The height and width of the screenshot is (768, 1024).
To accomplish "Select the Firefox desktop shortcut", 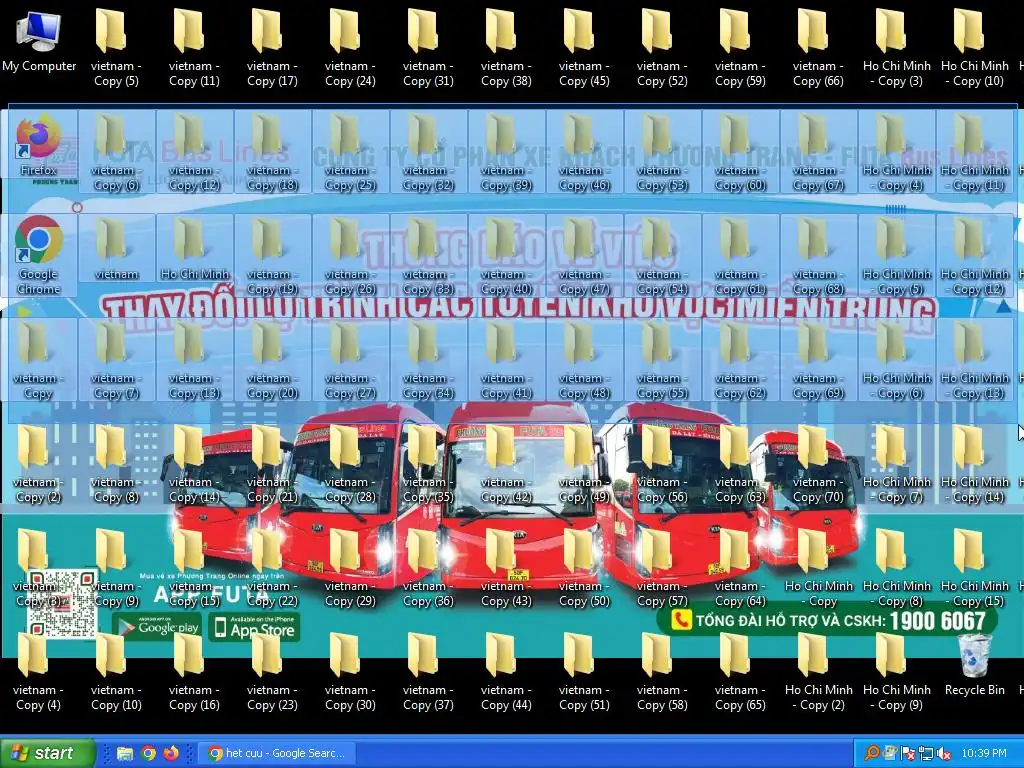I will [39, 146].
